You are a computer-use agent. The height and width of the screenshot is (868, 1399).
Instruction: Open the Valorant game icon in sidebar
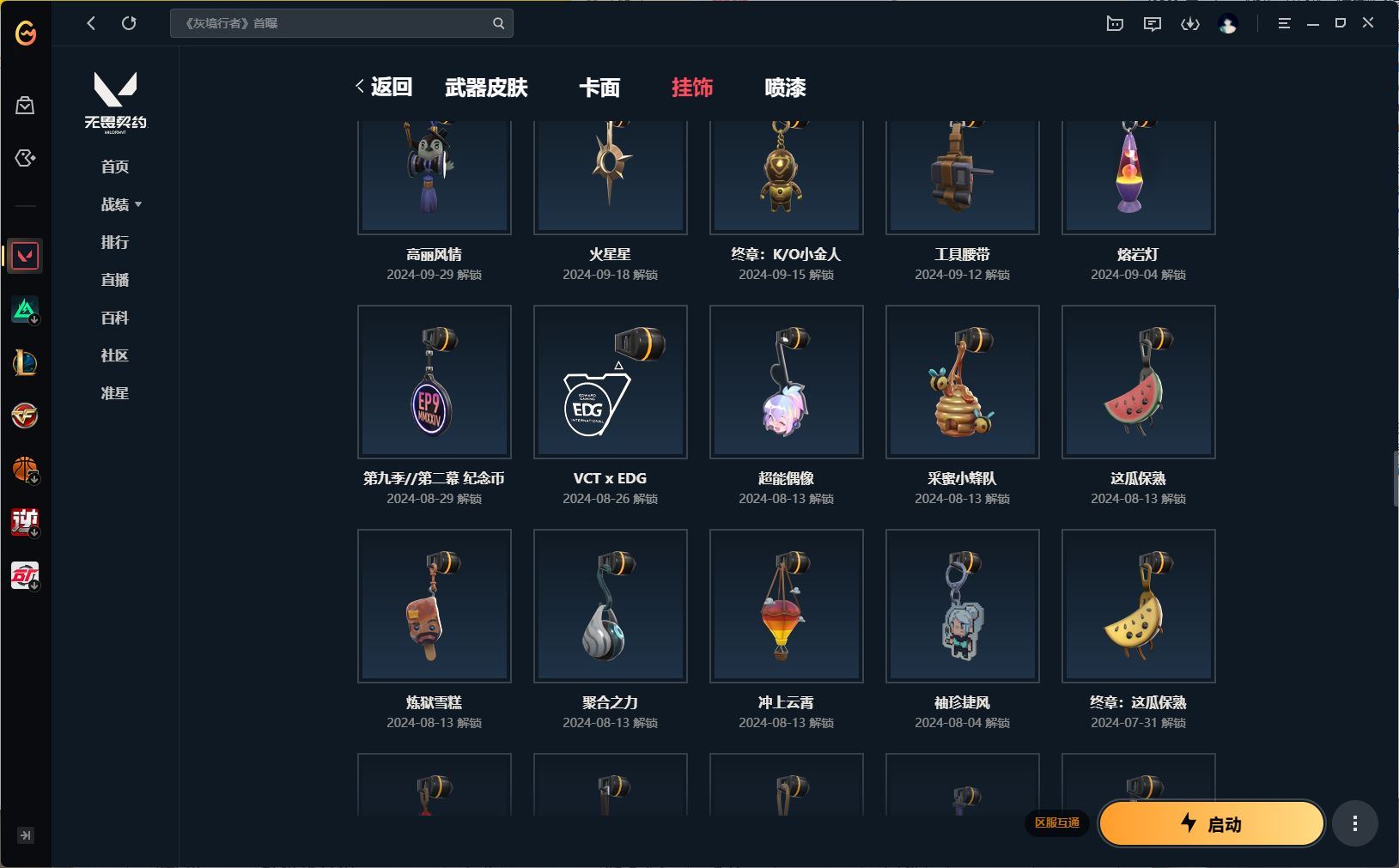[25, 256]
